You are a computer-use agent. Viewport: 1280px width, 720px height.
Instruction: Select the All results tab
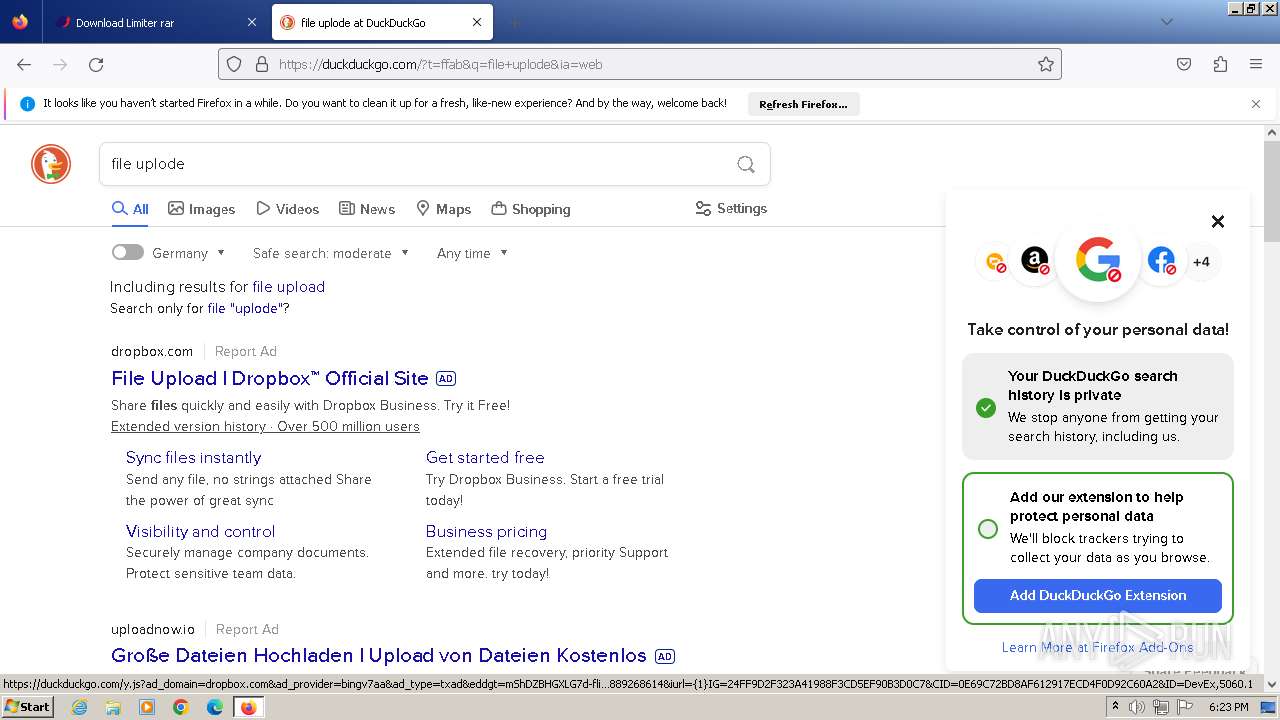tap(130, 209)
